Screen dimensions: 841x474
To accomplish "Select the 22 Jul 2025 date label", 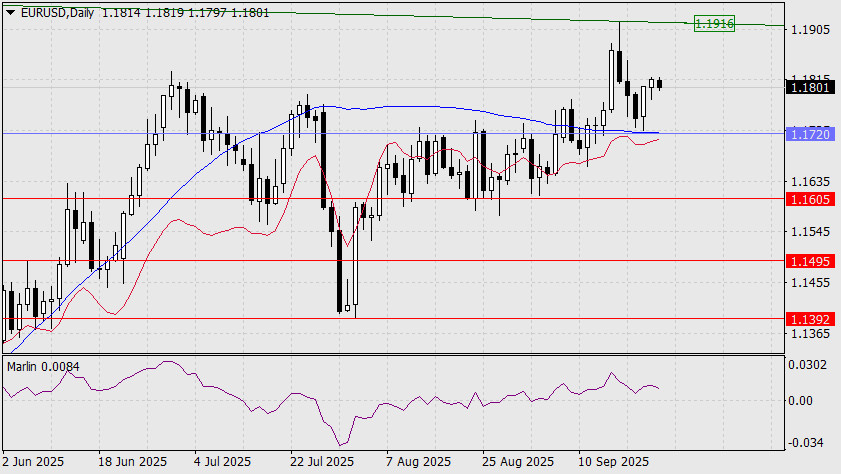I will pyautogui.click(x=321, y=462).
